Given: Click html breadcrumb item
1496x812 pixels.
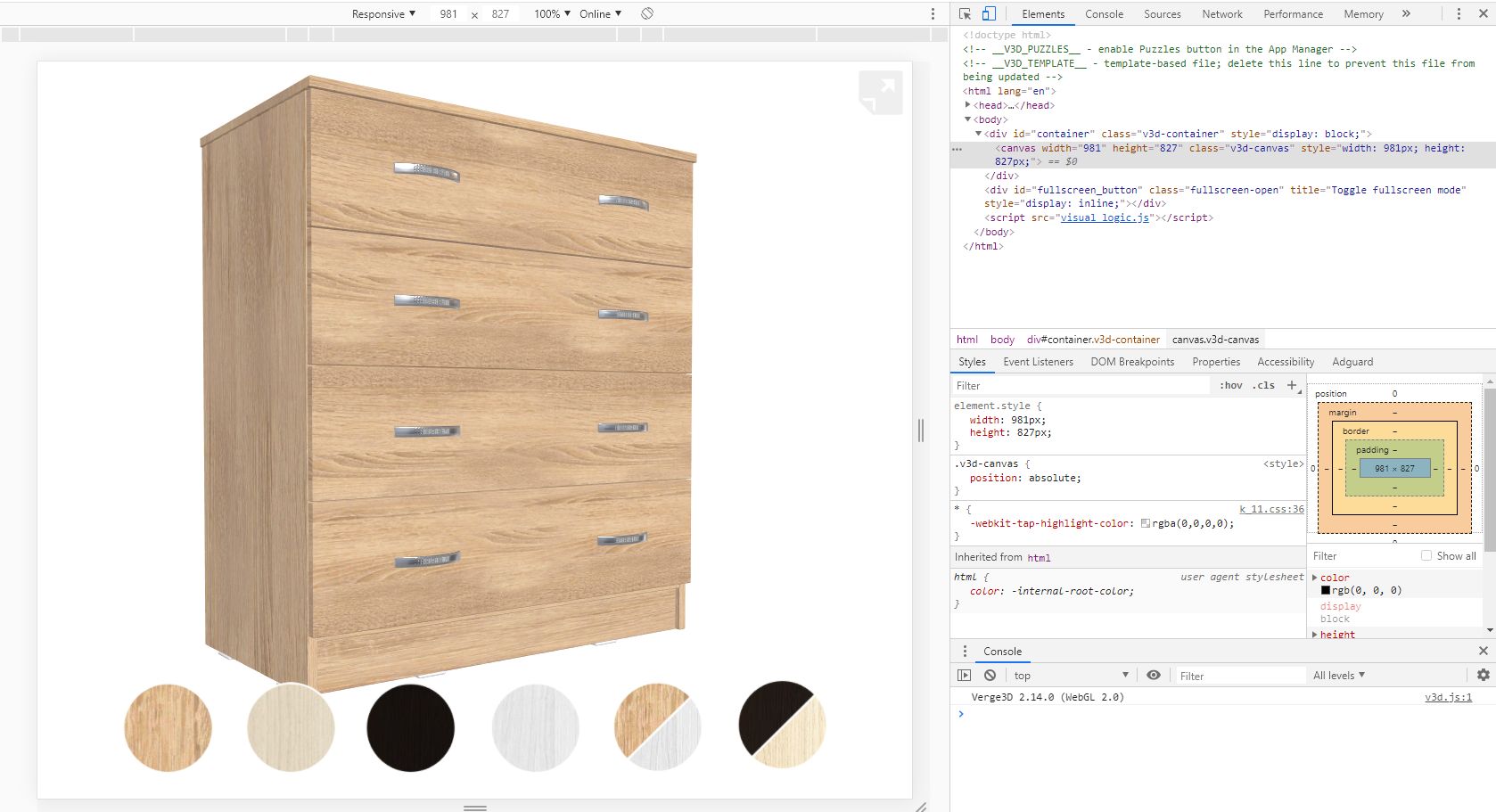Looking at the screenshot, I should click(966, 339).
